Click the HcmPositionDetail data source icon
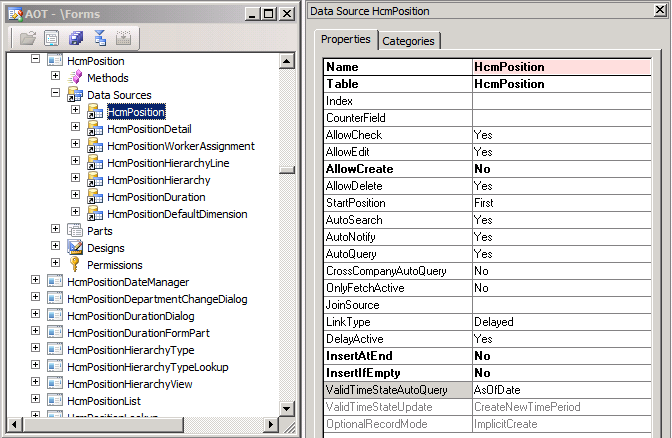The width and height of the screenshot is (672, 438). (x=95, y=129)
